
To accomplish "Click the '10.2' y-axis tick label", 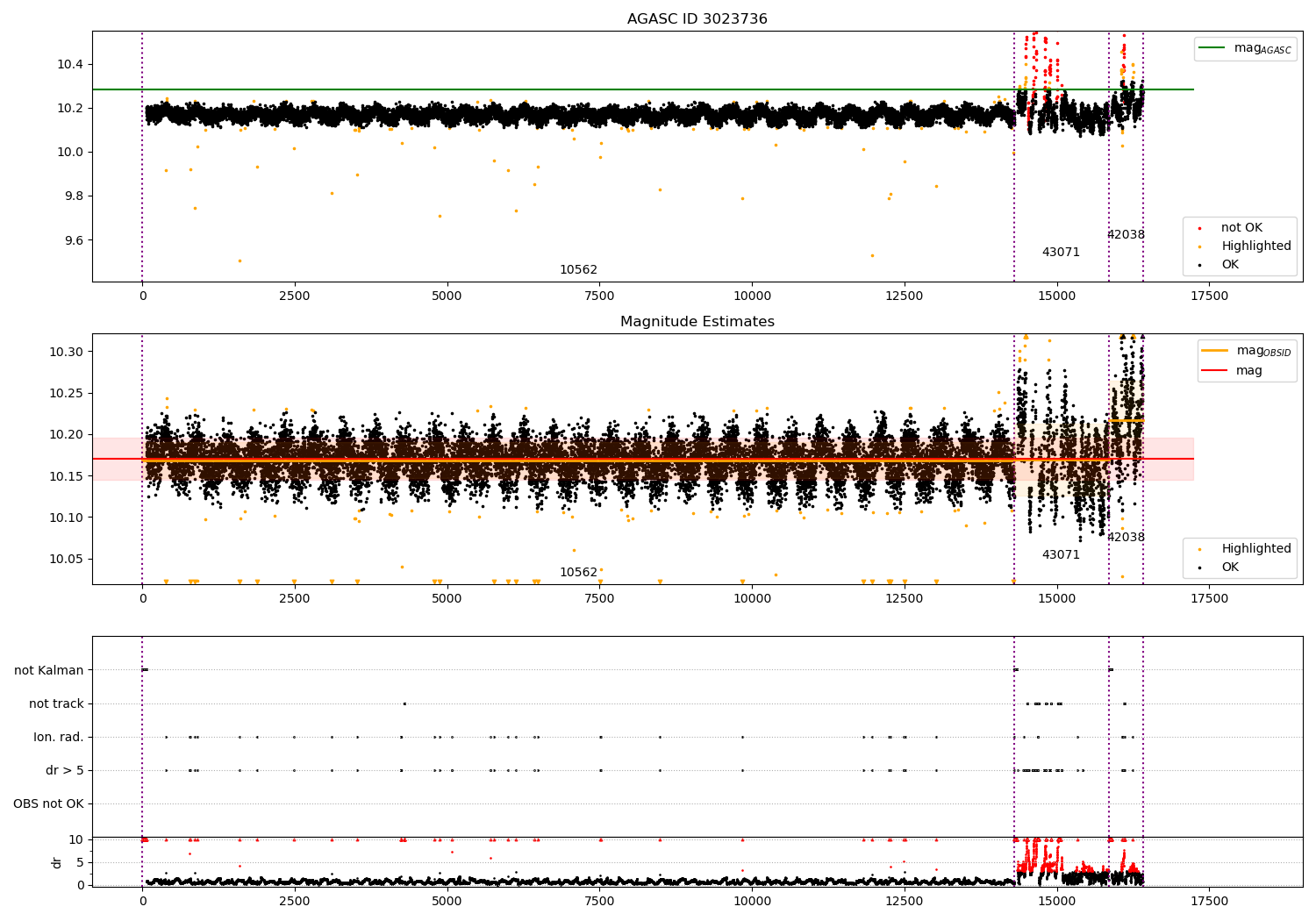I will (70, 108).
